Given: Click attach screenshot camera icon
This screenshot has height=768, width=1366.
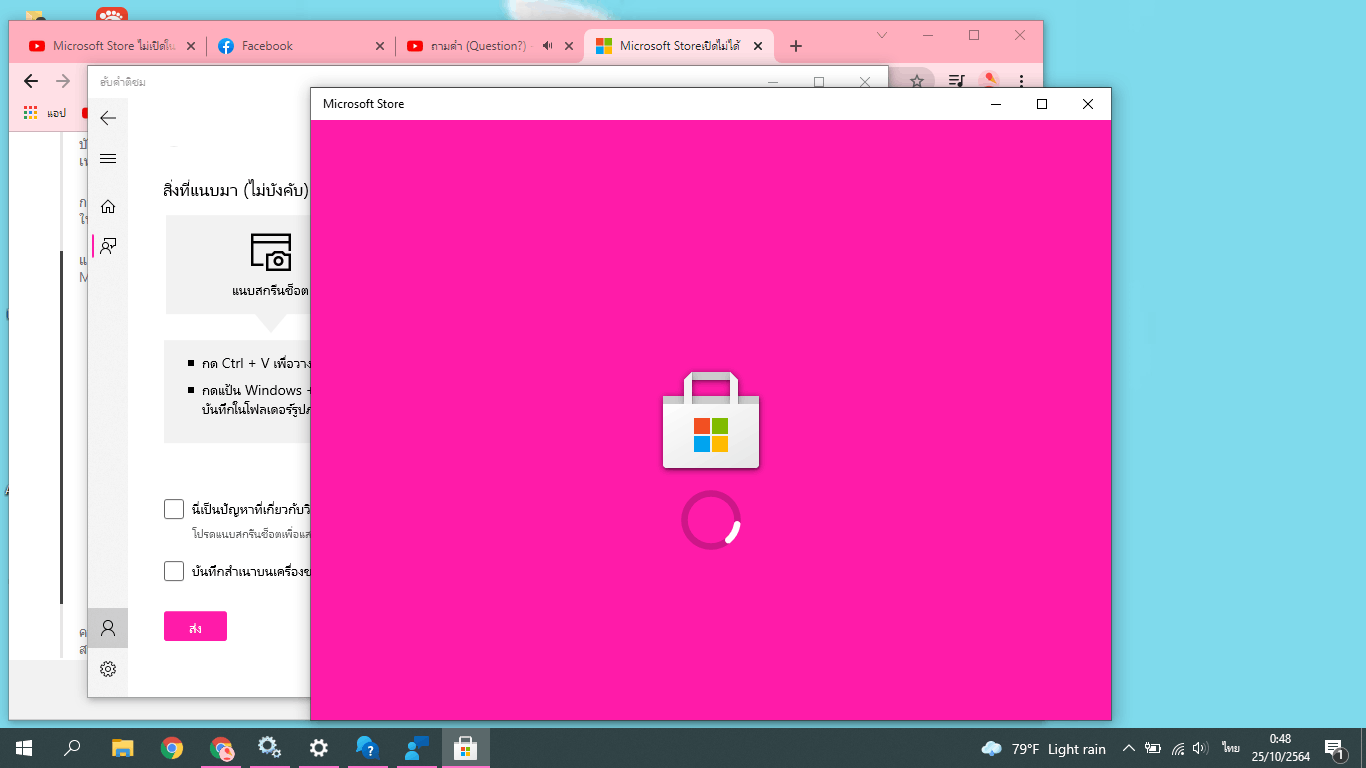Looking at the screenshot, I should click(270, 252).
